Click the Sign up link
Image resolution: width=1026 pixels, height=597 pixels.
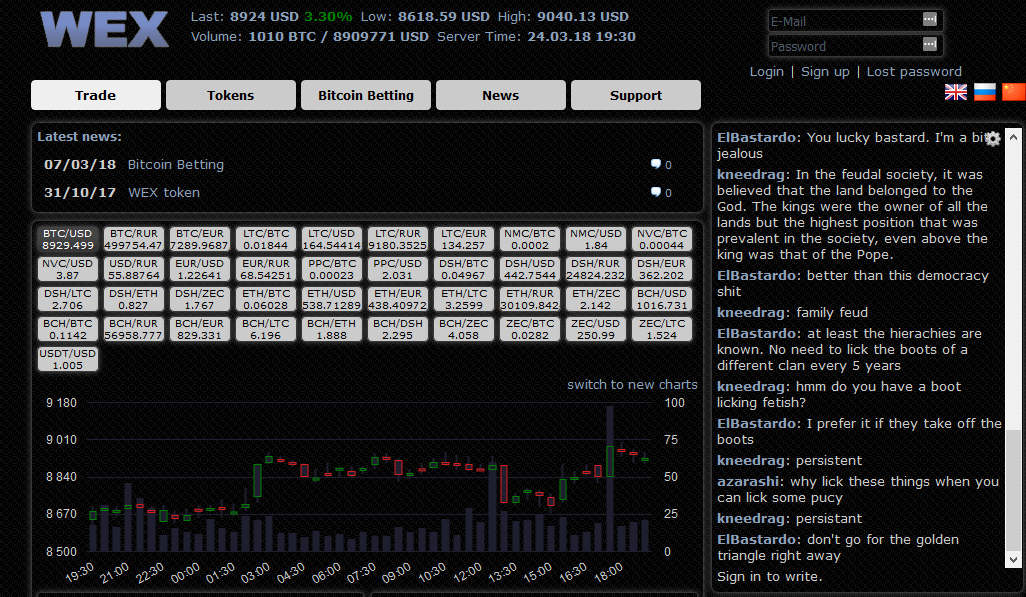click(x=825, y=71)
